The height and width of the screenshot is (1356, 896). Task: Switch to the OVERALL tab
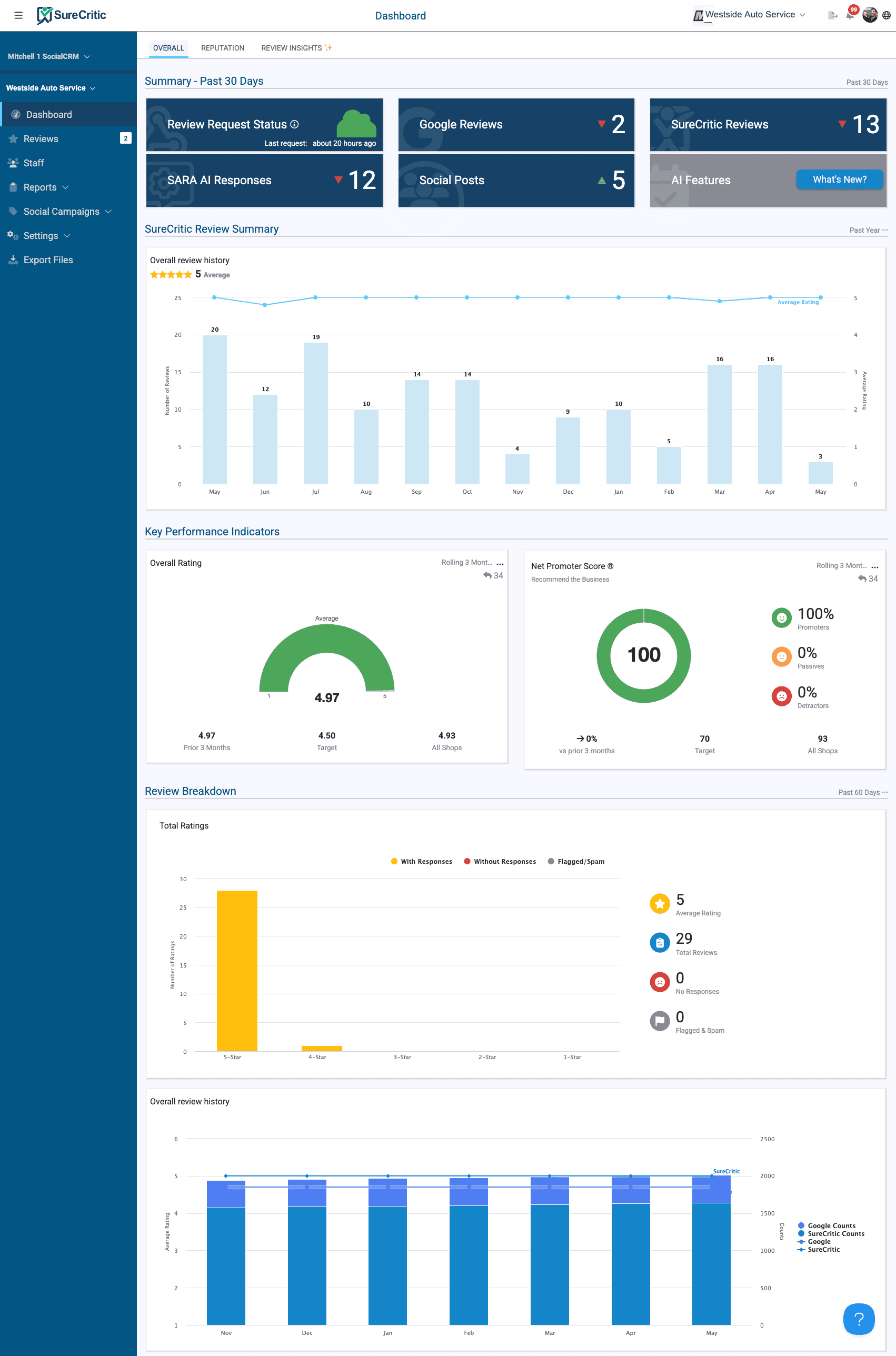click(x=168, y=48)
